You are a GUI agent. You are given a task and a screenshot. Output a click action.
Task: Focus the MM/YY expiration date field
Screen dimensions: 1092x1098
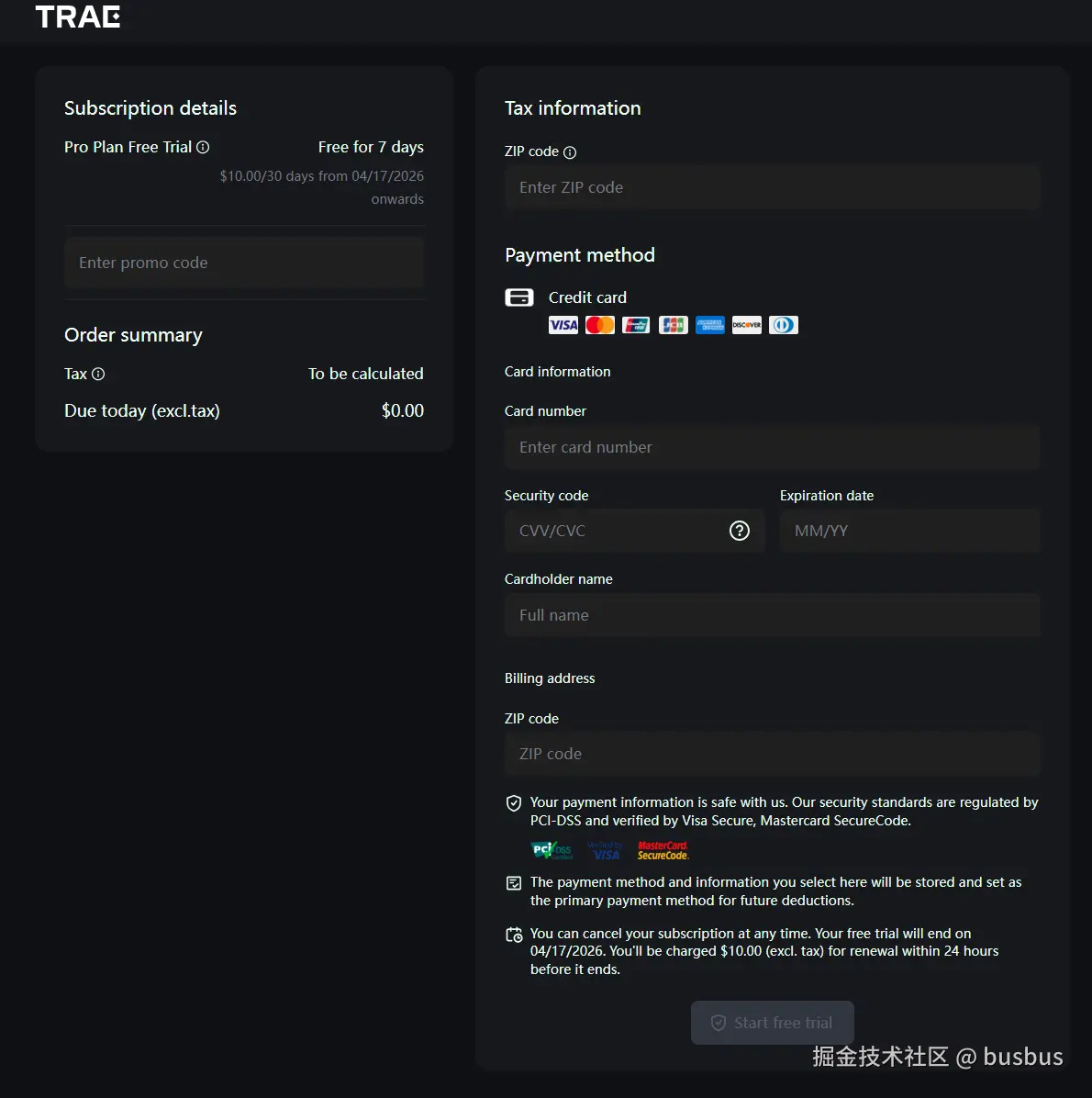[x=909, y=531]
